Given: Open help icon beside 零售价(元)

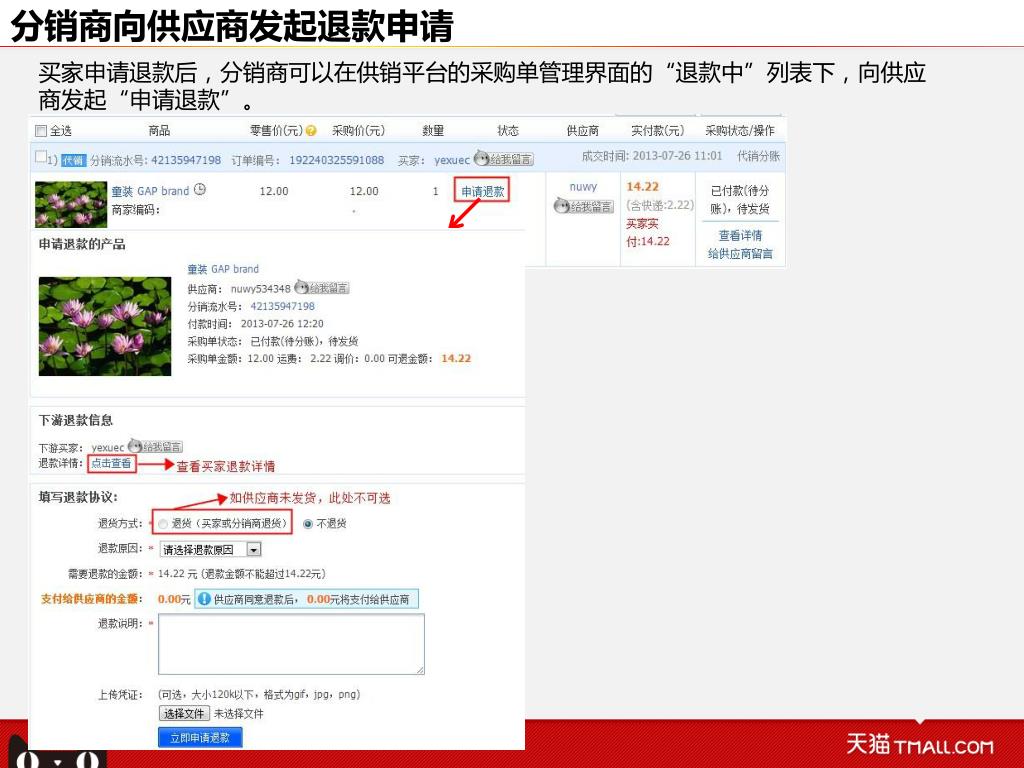Looking at the screenshot, I should [x=311, y=131].
